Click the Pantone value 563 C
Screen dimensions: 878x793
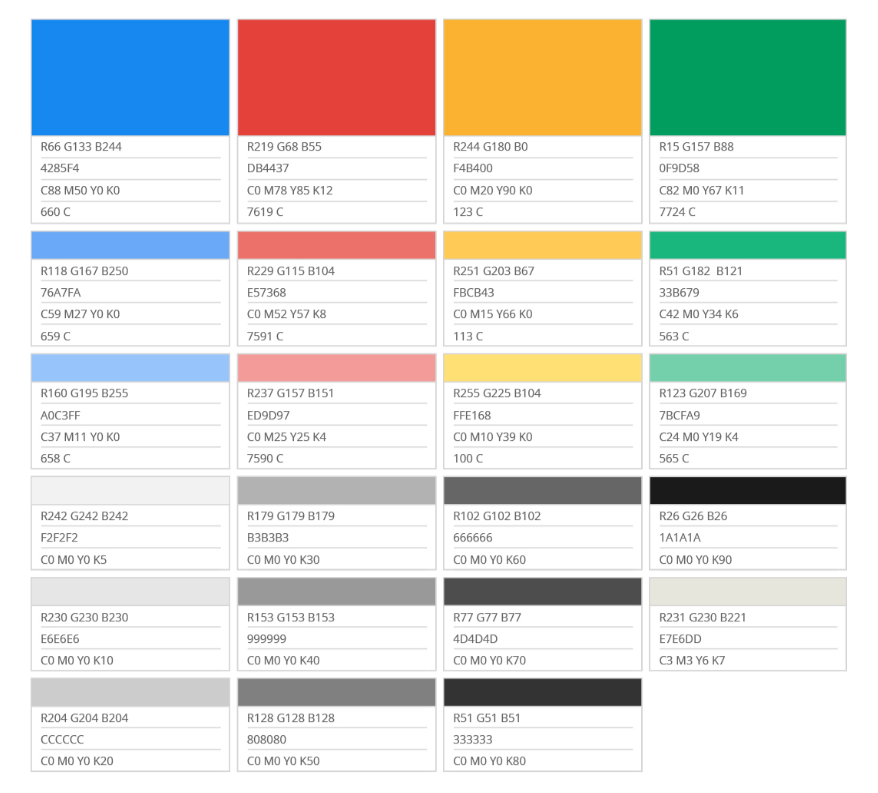674,336
